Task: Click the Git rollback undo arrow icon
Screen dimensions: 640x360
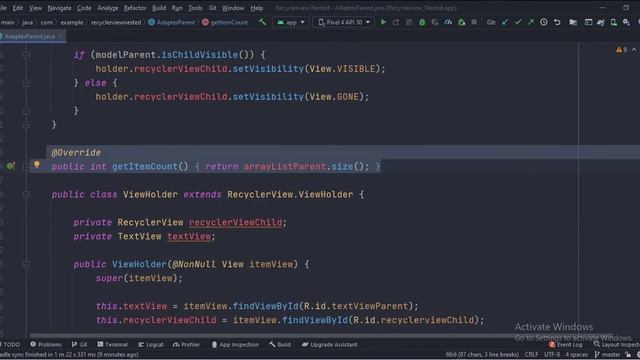Action: click(557, 22)
